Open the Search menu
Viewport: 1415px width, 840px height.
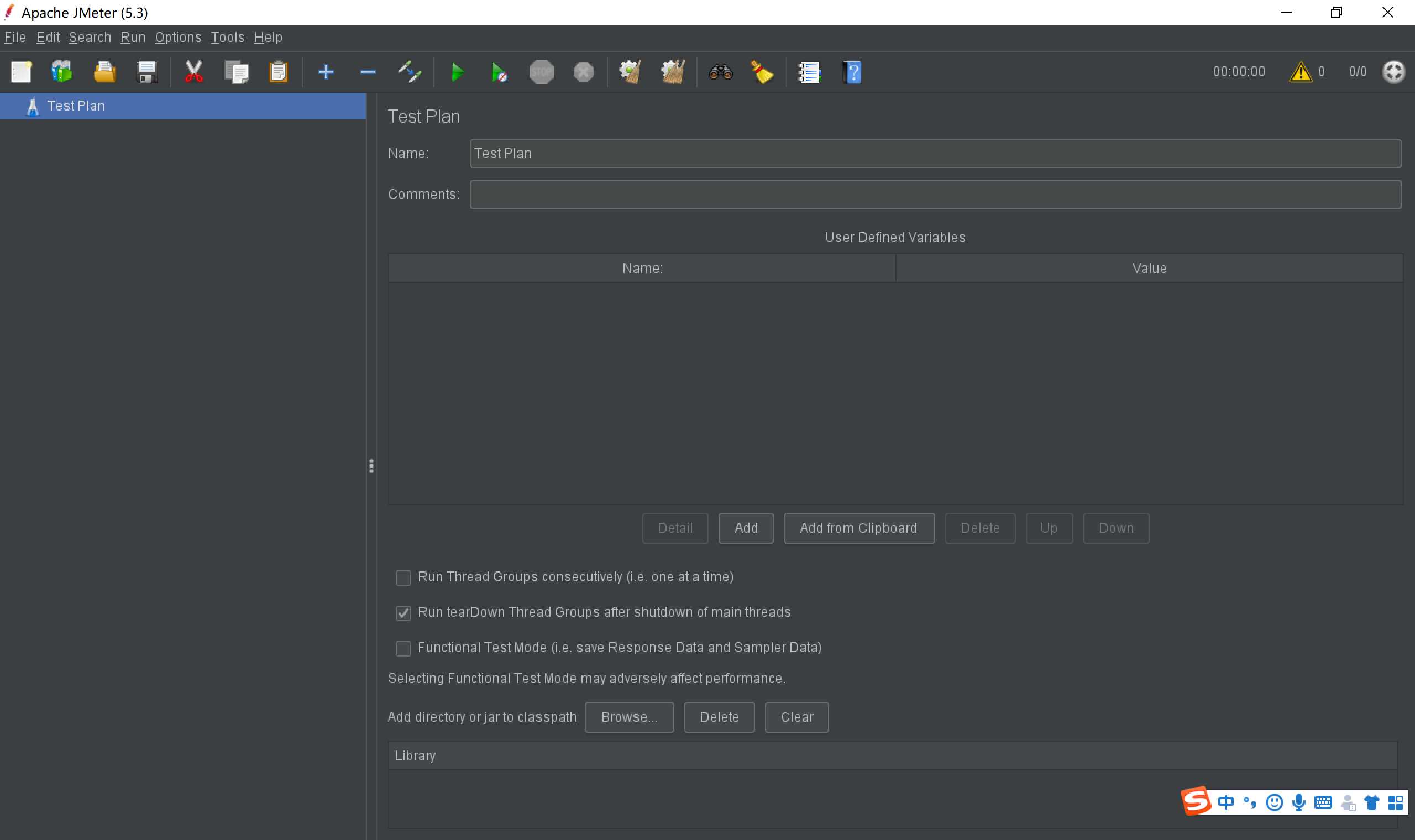[x=90, y=38]
